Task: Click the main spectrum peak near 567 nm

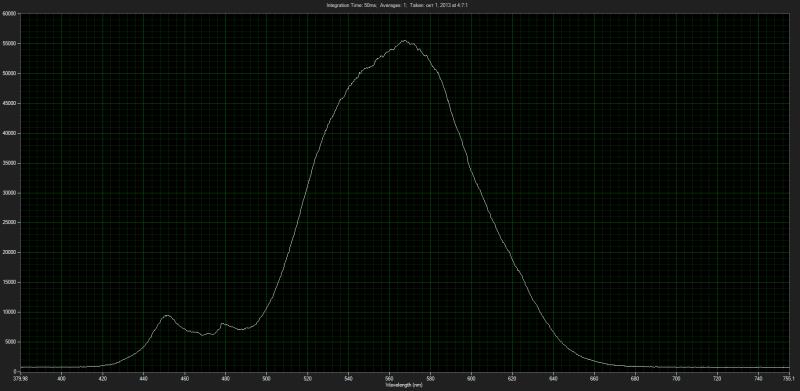Action: (405, 41)
